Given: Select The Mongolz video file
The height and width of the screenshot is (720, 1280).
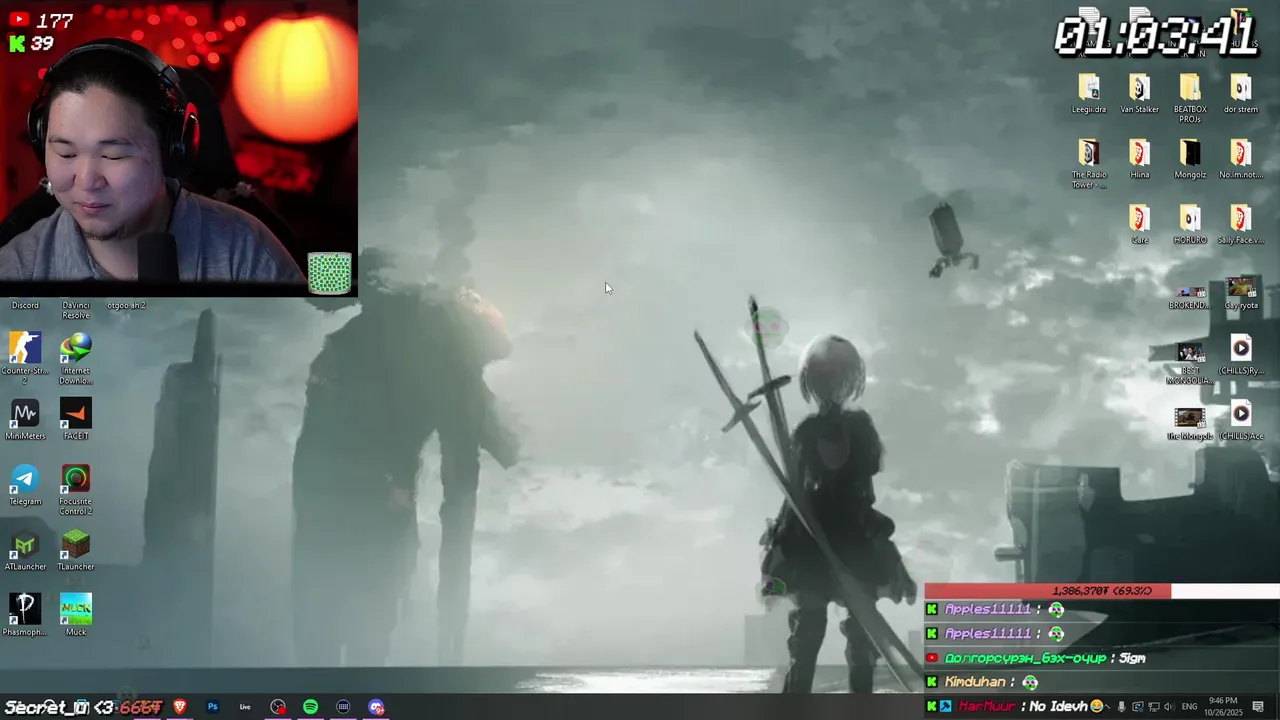Looking at the screenshot, I should 1190,423.
